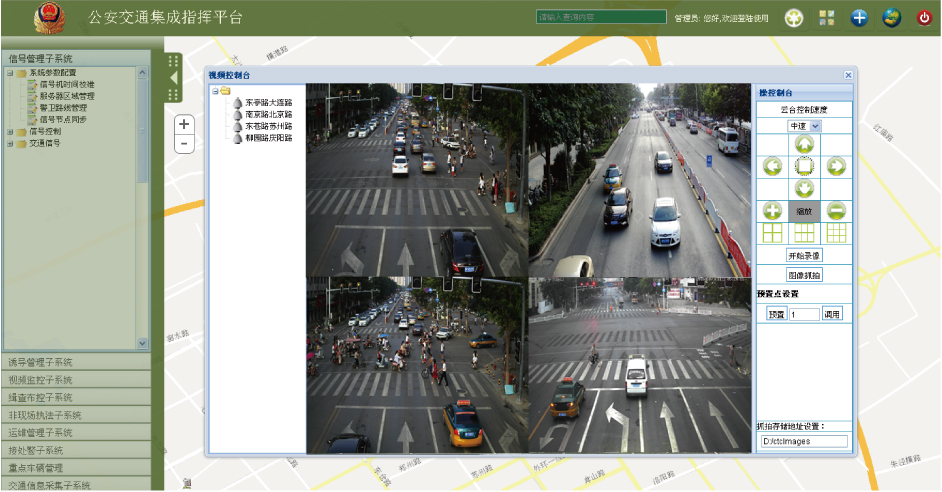Viewport: 942px width, 492px height.
Task: Click the 开始录像 button
Action: pos(804,256)
